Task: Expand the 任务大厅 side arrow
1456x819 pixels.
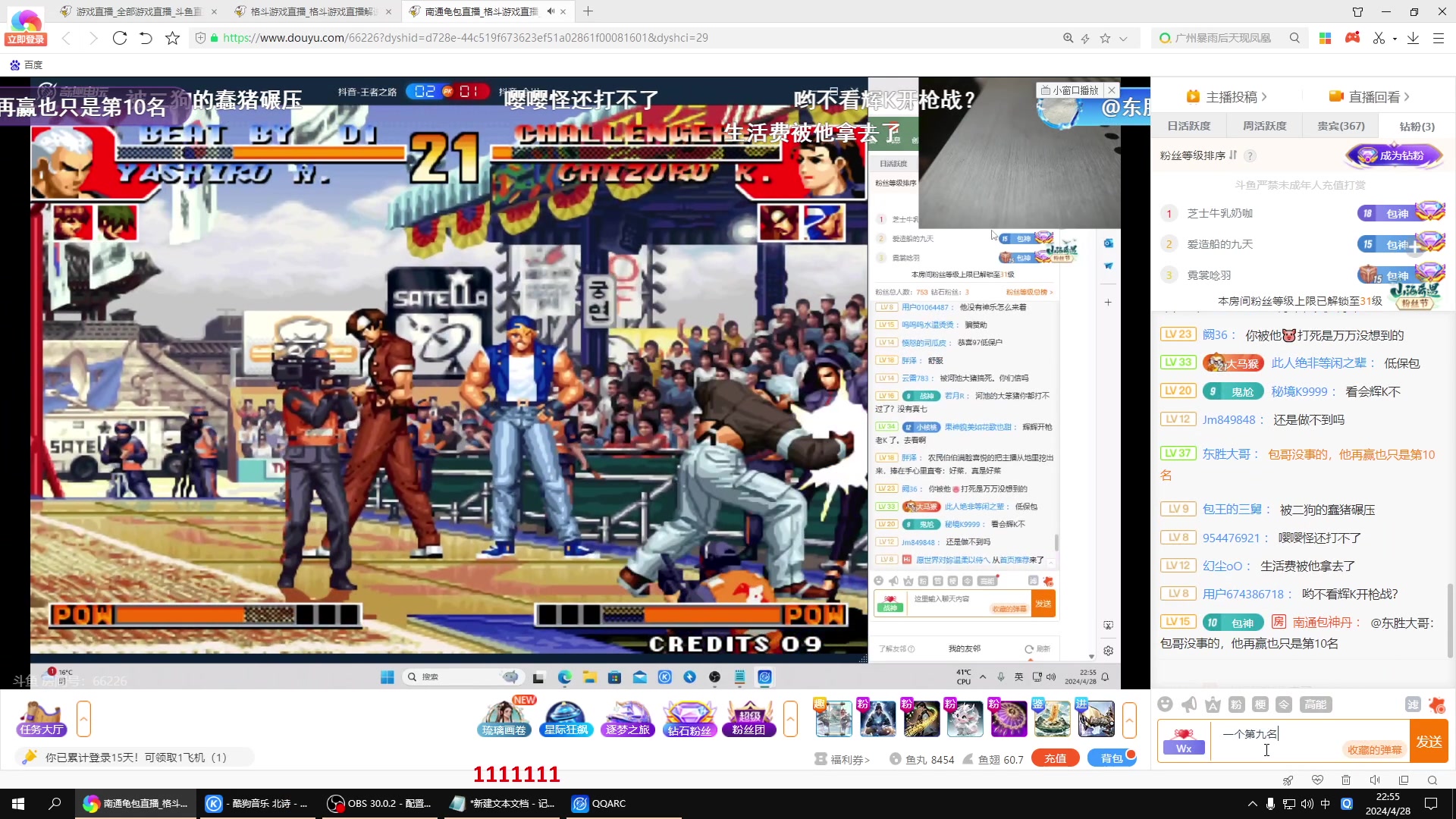Action: click(83, 719)
